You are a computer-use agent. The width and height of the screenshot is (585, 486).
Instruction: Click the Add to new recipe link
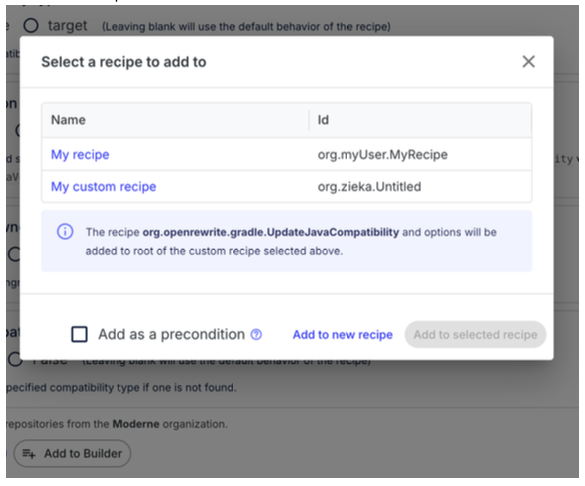[342, 335]
